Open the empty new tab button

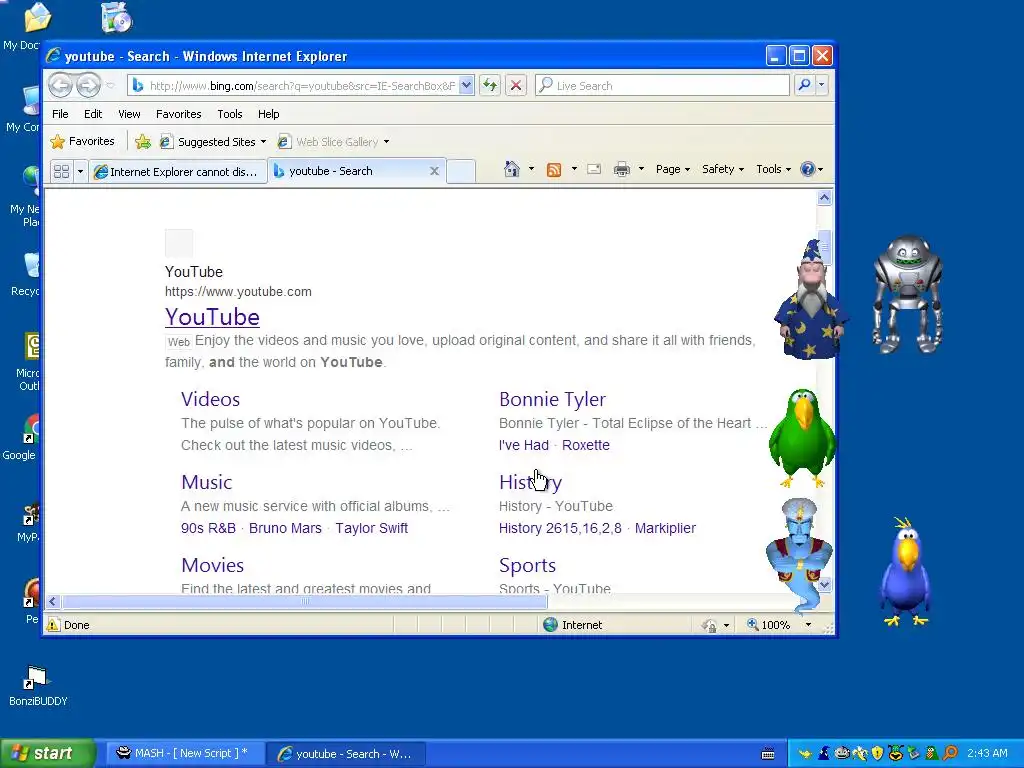[x=461, y=172]
